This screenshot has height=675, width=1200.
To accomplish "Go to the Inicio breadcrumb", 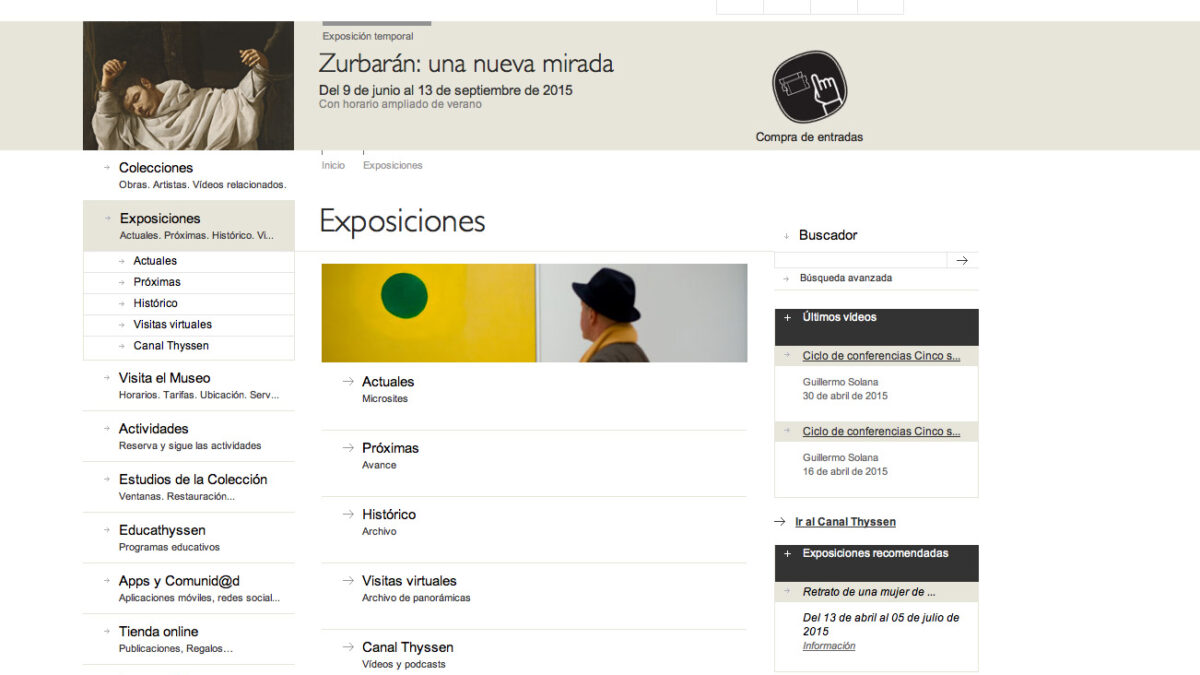I will [x=333, y=165].
